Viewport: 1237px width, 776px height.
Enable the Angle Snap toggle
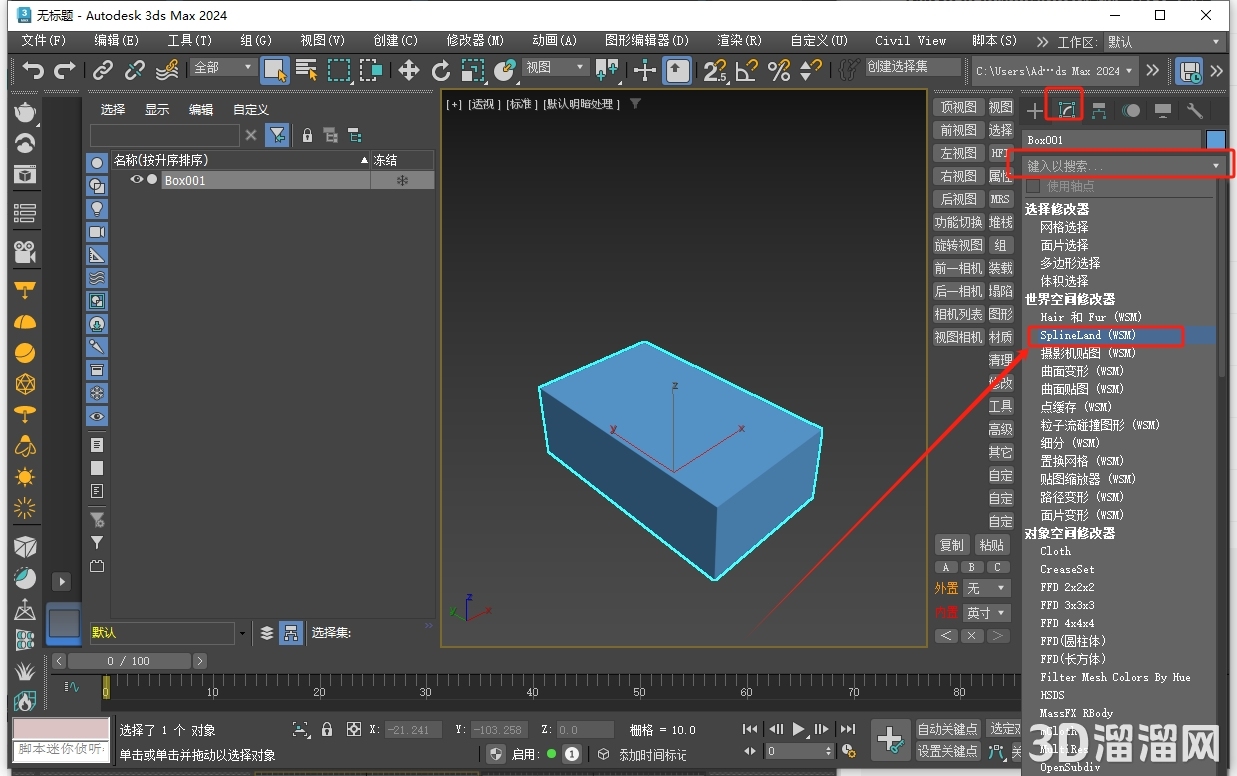click(x=747, y=72)
